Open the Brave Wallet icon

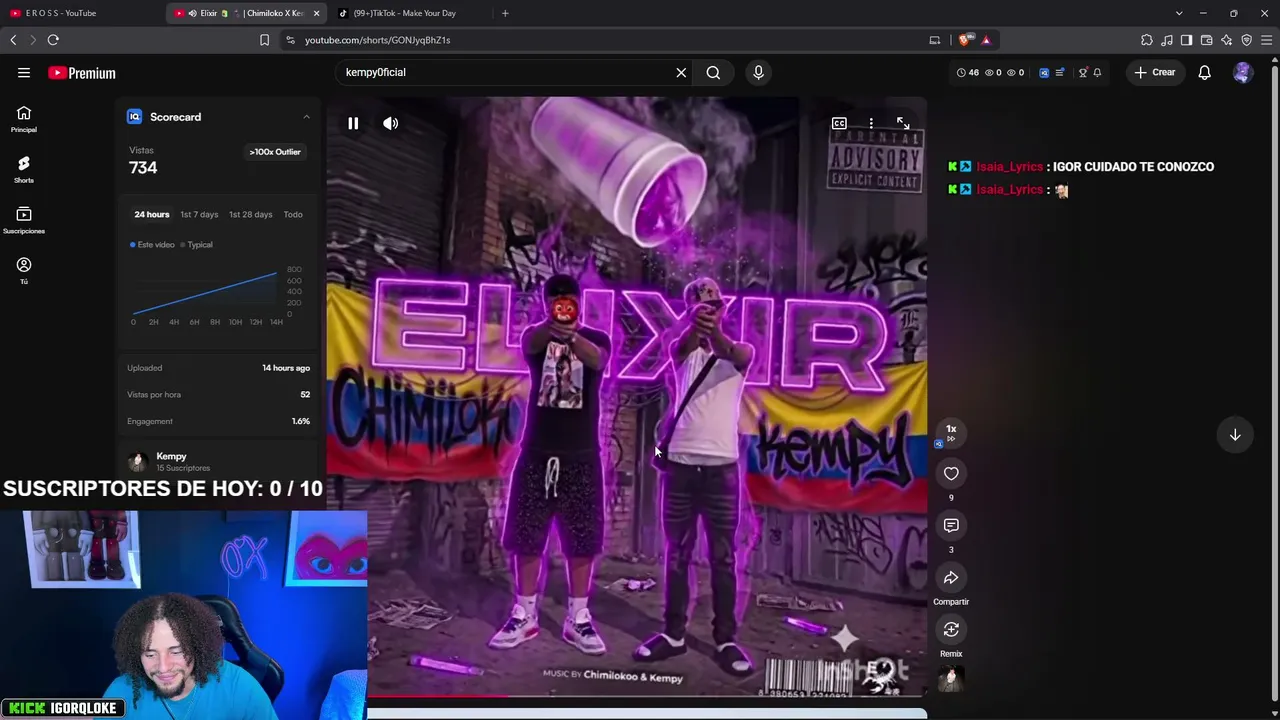click(1207, 40)
